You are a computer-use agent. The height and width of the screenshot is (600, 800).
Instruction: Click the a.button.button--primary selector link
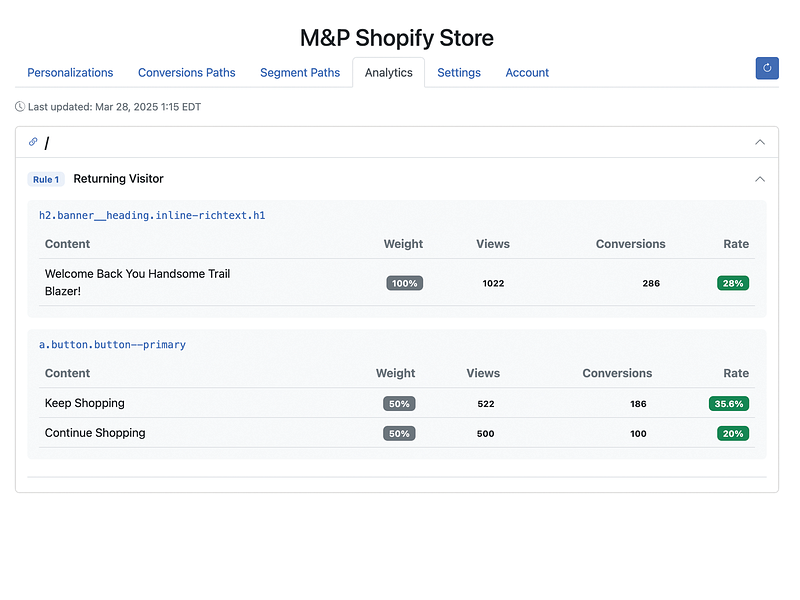click(112, 344)
